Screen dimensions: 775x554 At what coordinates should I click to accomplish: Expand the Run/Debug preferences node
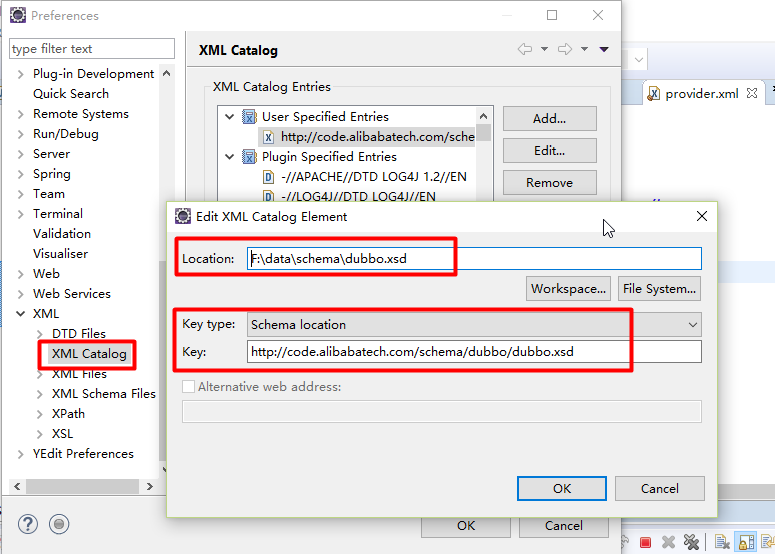click(x=20, y=134)
